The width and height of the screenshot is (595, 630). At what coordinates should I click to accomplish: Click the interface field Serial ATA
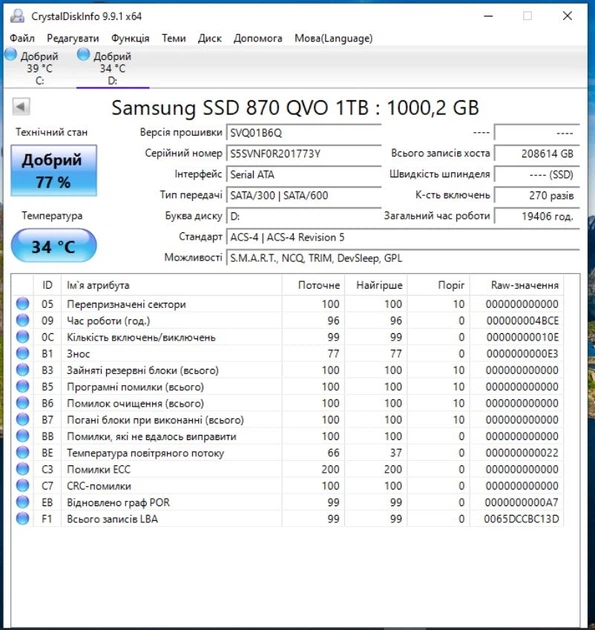pos(304,174)
